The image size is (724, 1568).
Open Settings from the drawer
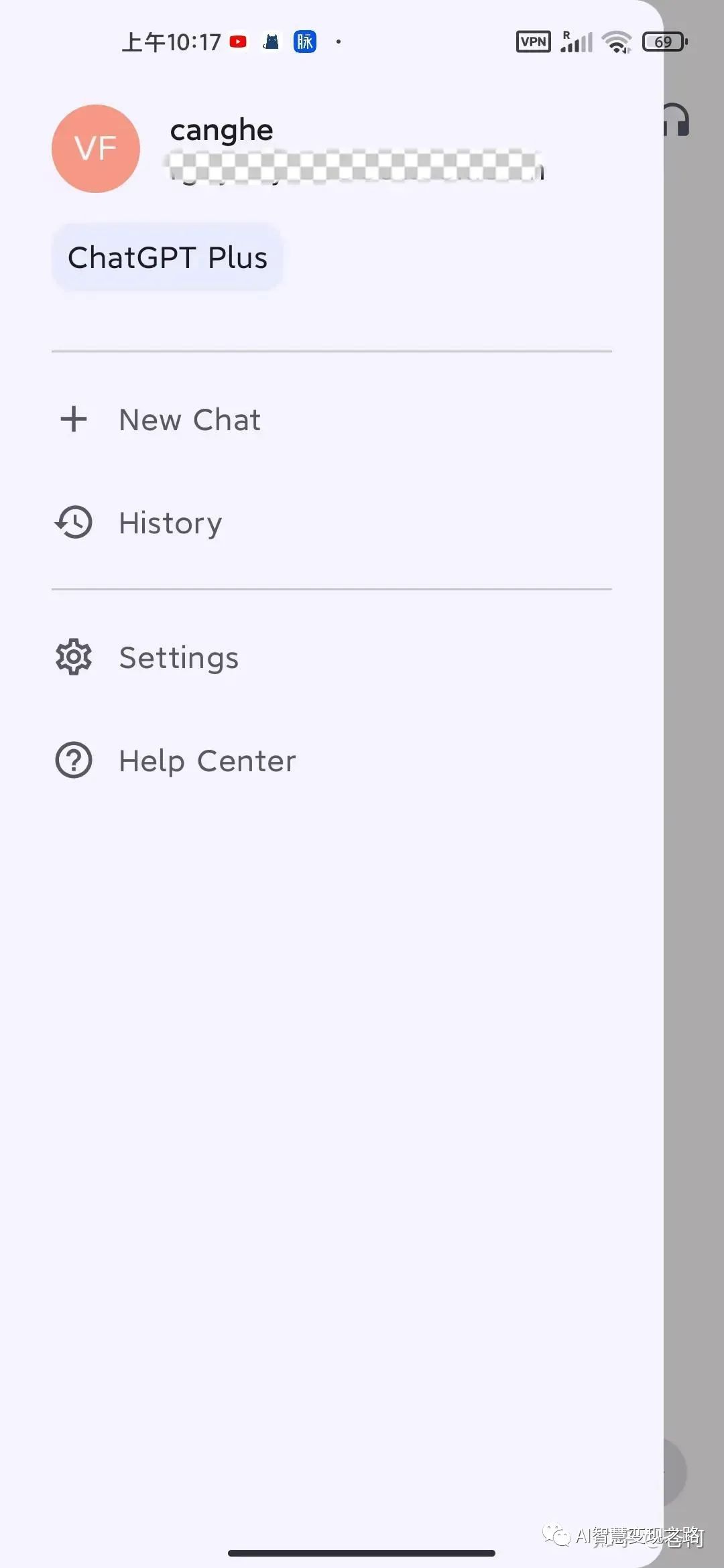[x=178, y=658]
